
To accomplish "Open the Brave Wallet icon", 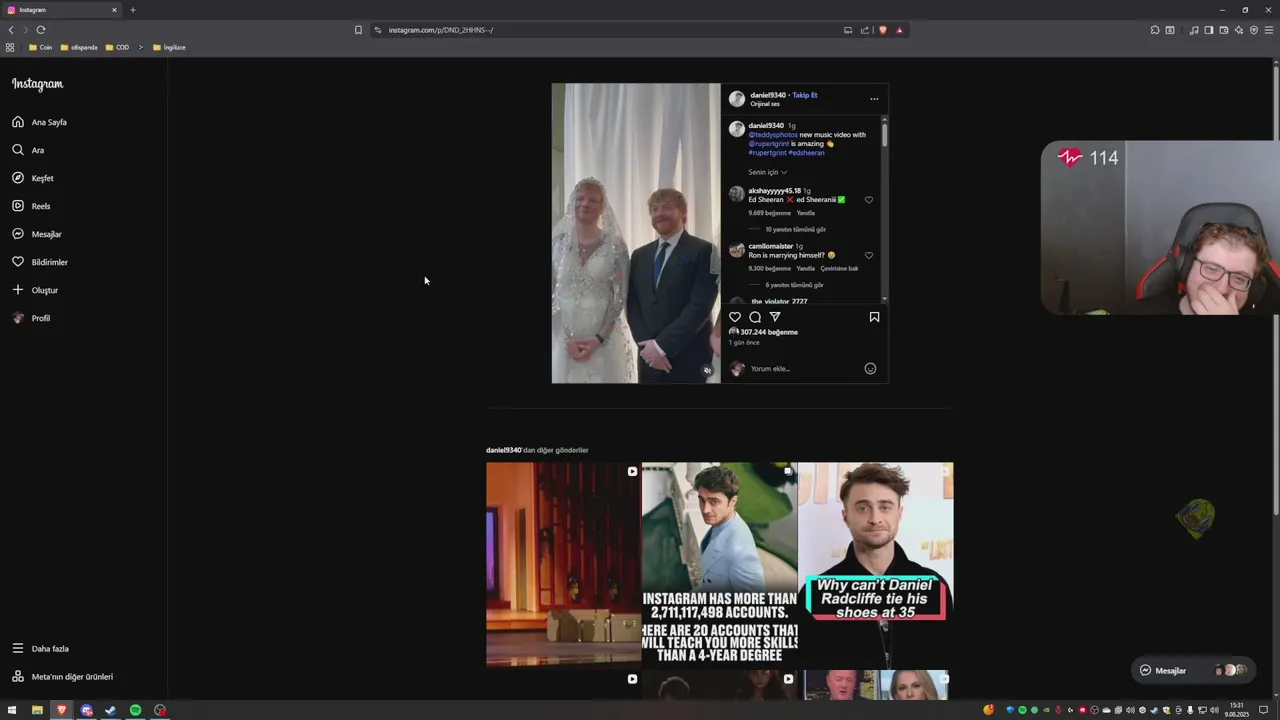I will tap(1224, 30).
